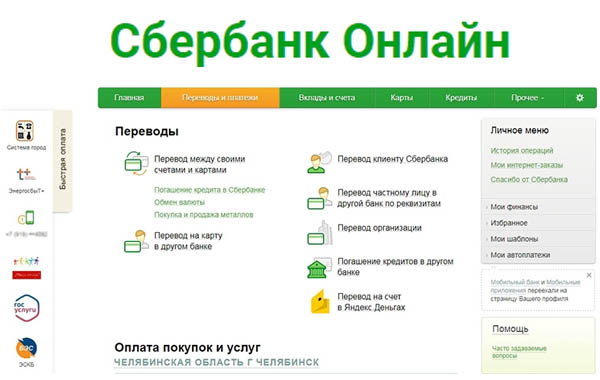
Task: Expand the Мои финансы section
Action: [514, 207]
